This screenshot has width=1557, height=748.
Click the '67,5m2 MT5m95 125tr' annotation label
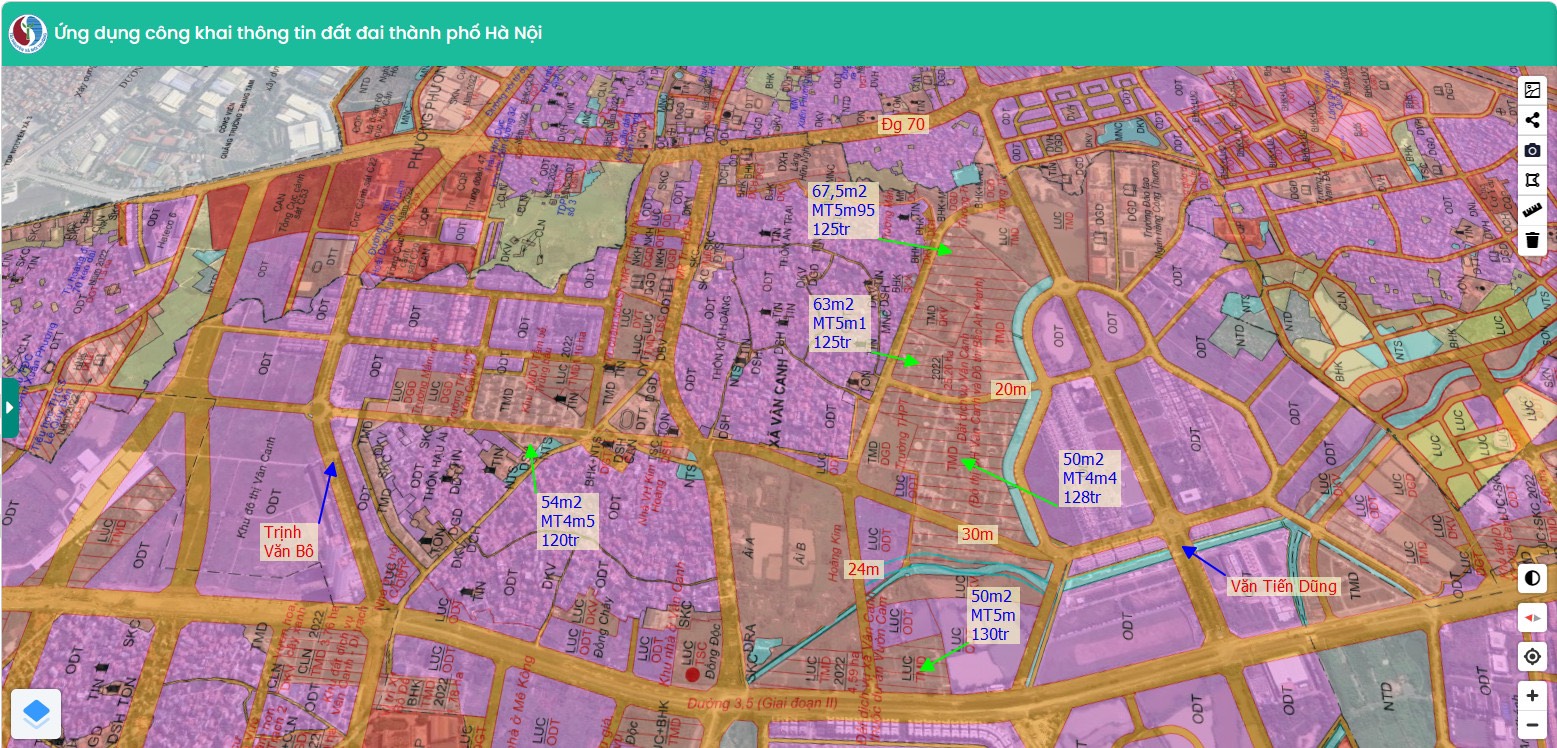[844, 210]
